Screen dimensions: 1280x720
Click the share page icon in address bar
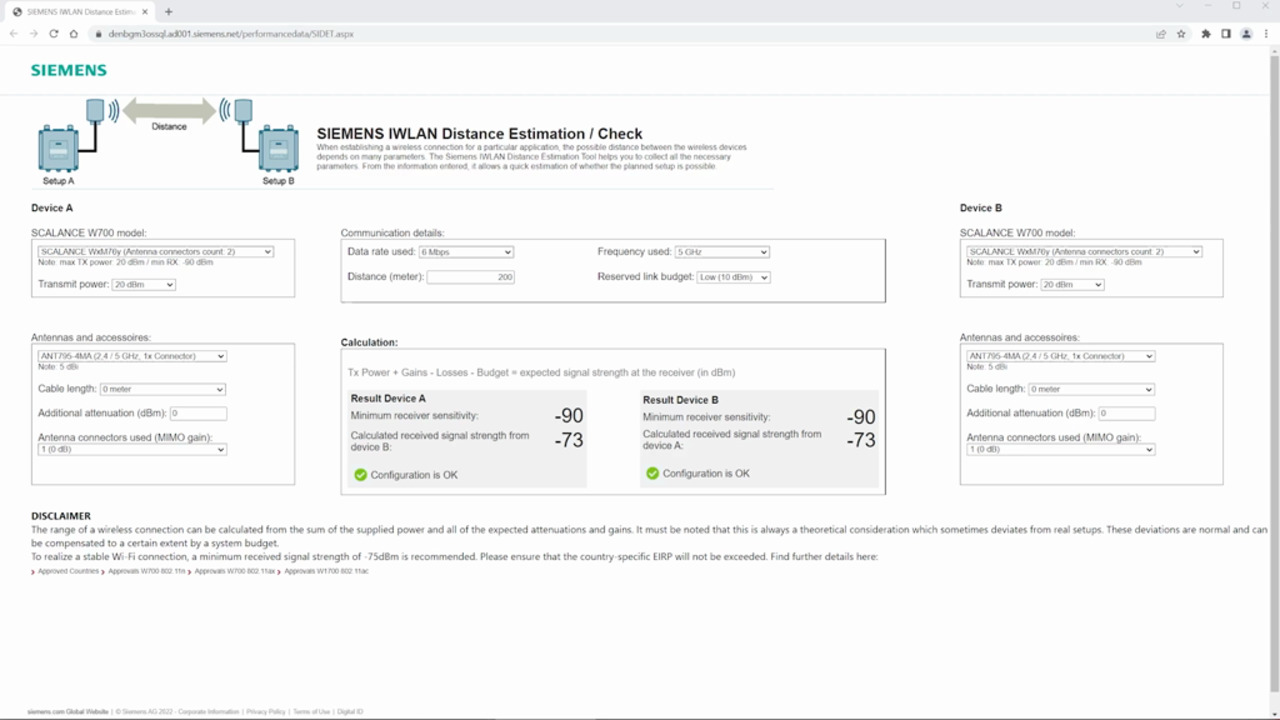[1161, 34]
